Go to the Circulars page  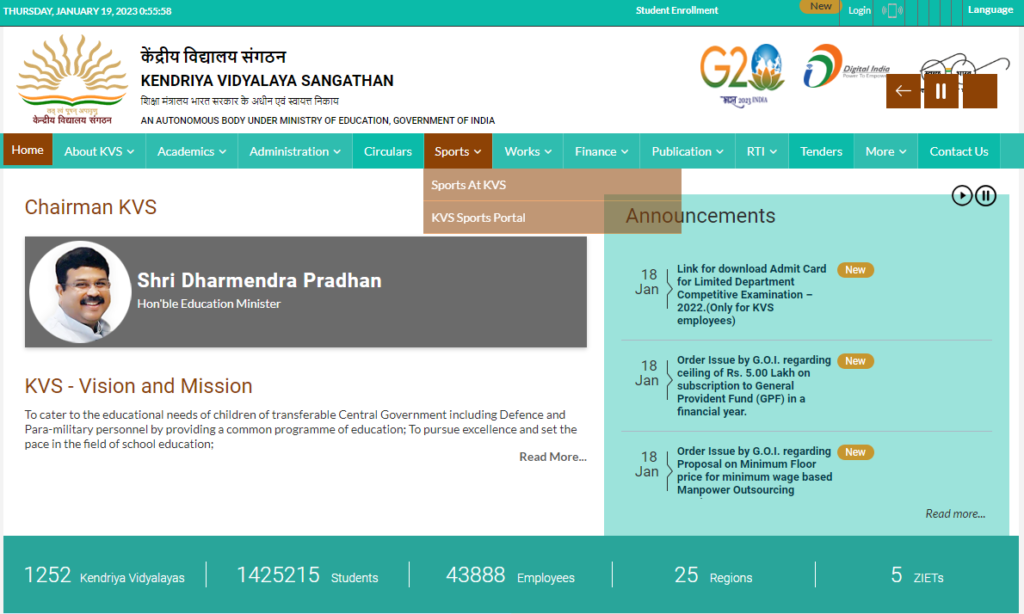(387, 151)
